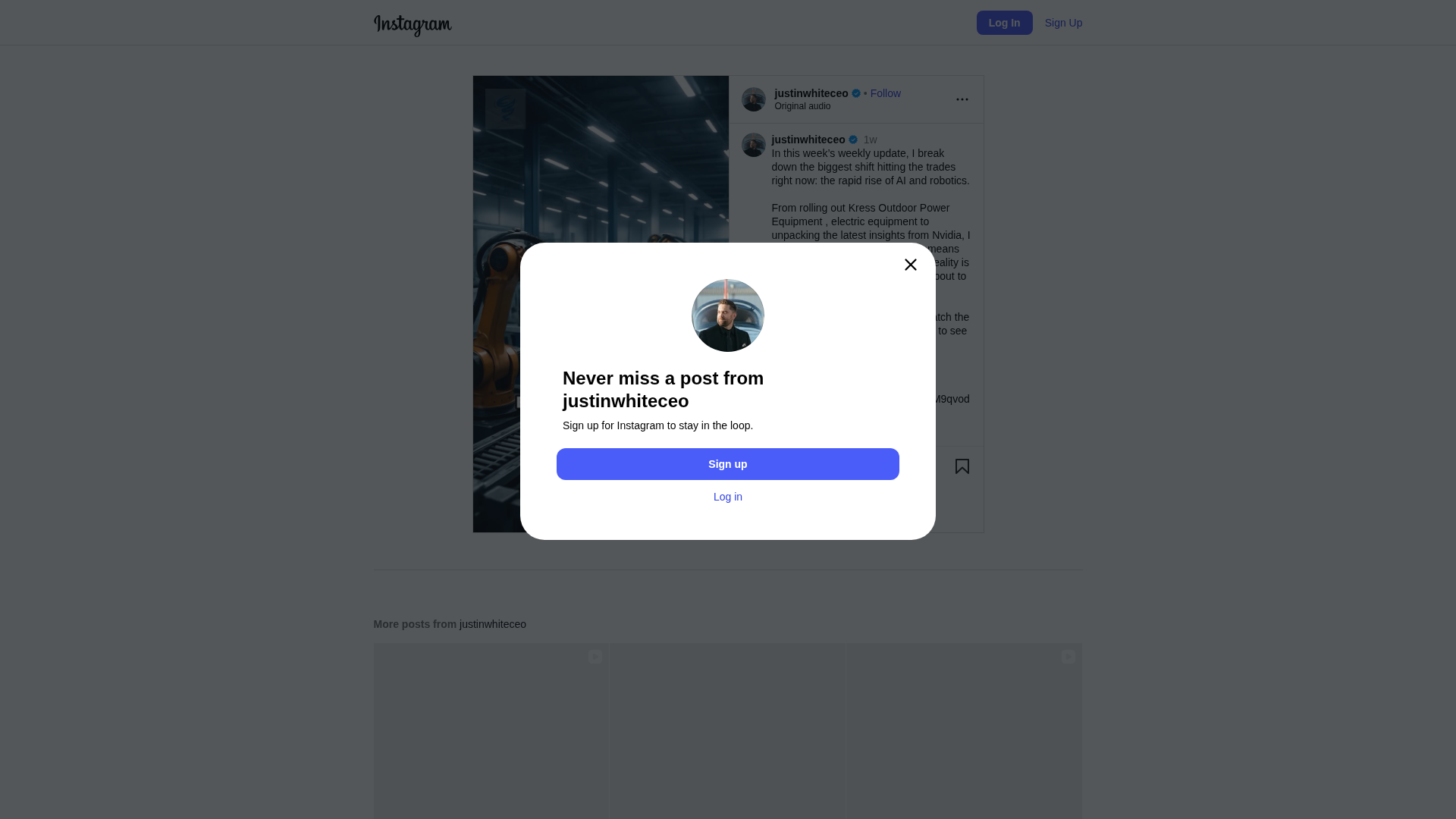Follow justinwhiteceo via Follow link
The image size is (1456, 819).
point(885,93)
